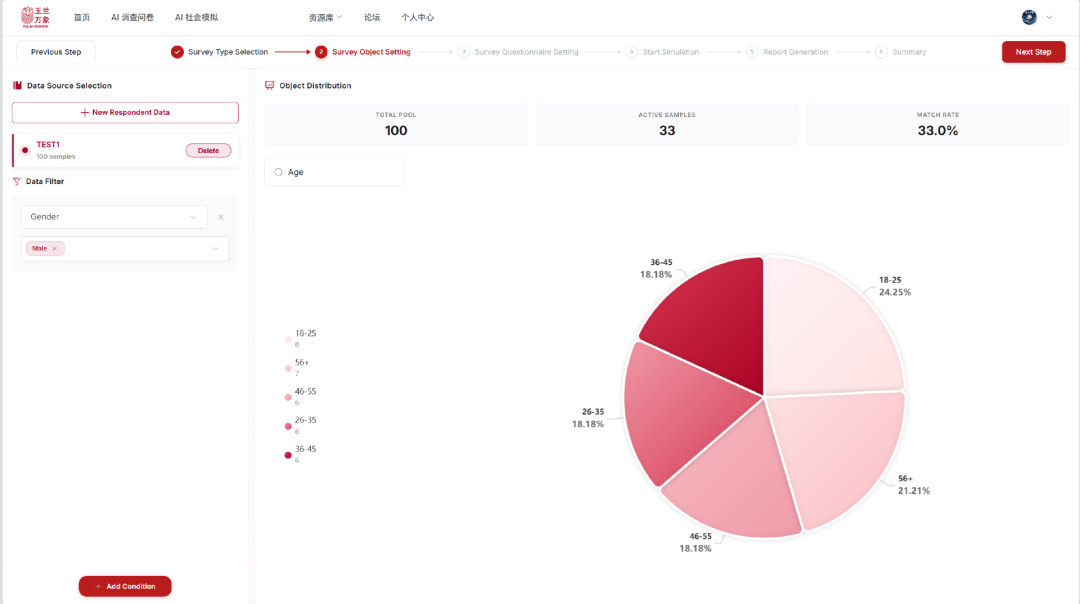Click the Data Filter funnel icon
This screenshot has width=1080, height=604.
17,182
